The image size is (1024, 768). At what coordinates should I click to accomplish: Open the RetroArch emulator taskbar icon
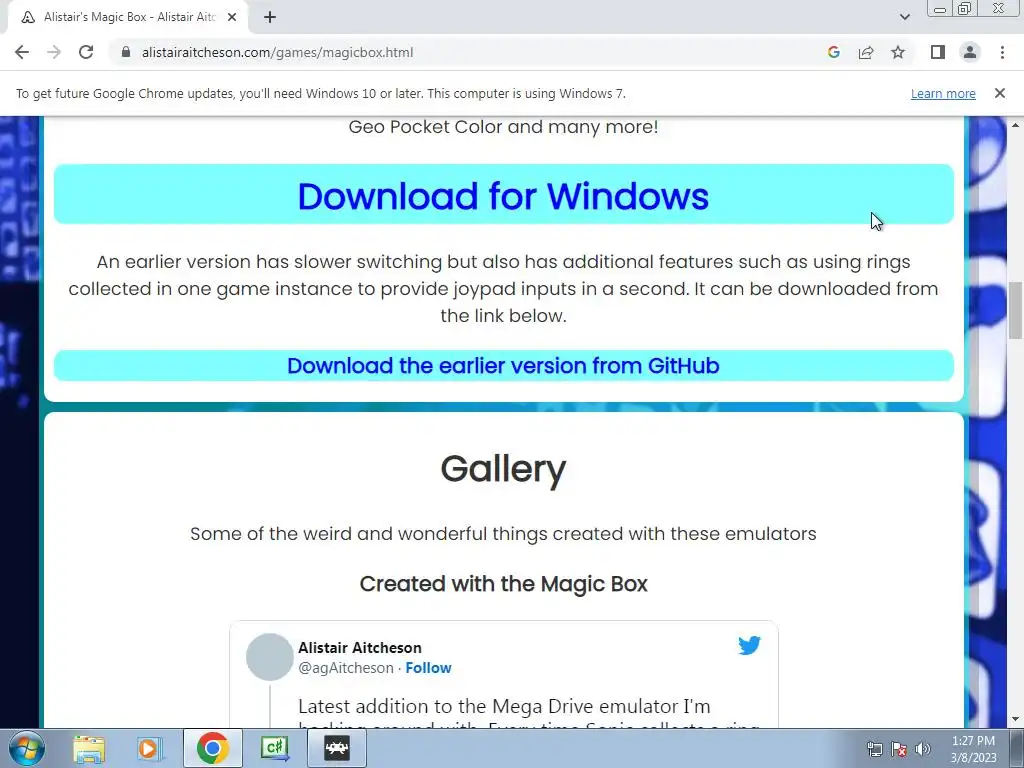tap(337, 748)
